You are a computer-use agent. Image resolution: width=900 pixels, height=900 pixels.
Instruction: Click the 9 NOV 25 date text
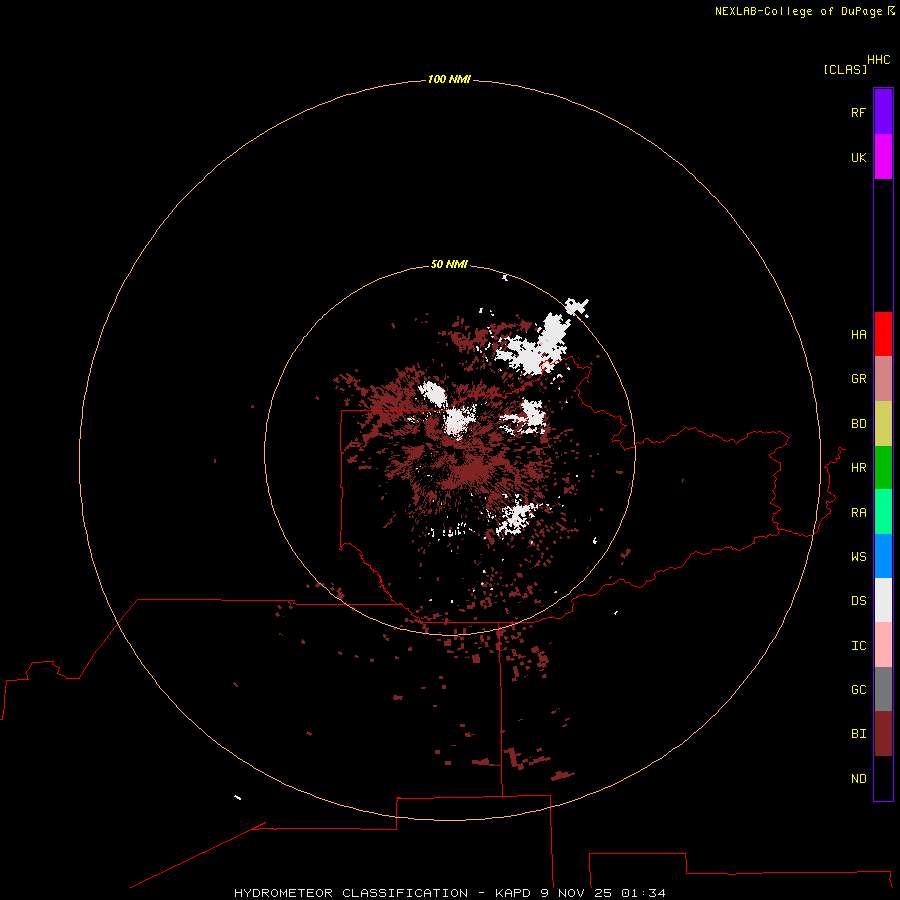click(x=576, y=893)
